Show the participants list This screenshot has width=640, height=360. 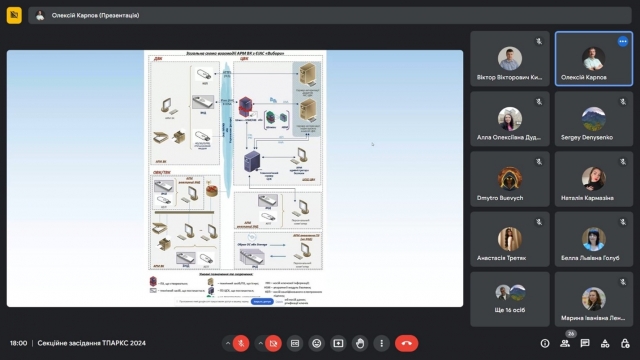(x=565, y=343)
